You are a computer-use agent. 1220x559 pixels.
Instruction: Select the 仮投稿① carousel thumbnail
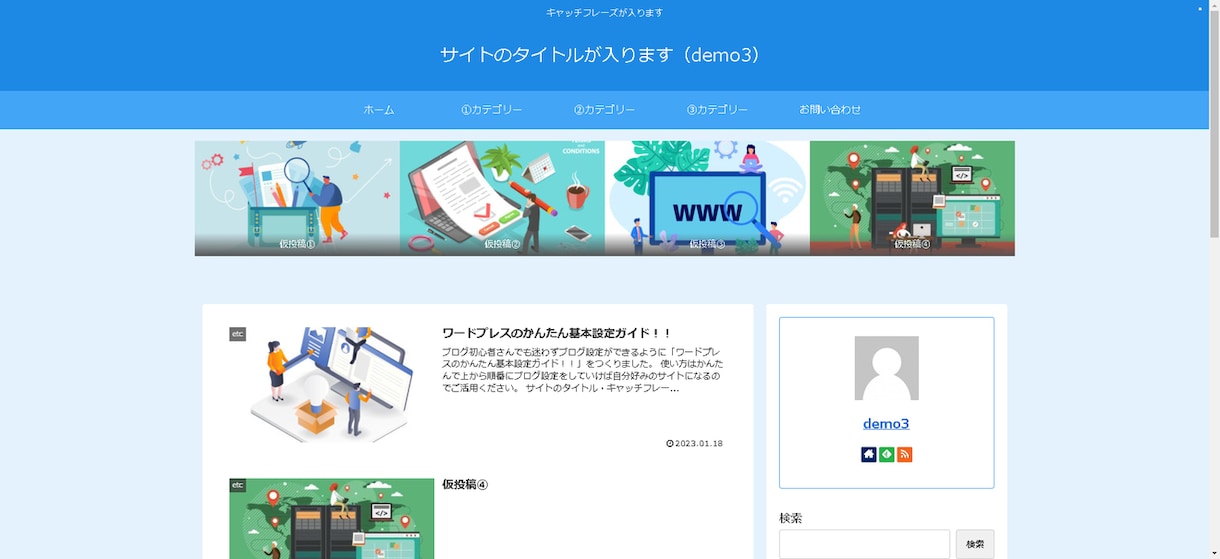(x=297, y=198)
